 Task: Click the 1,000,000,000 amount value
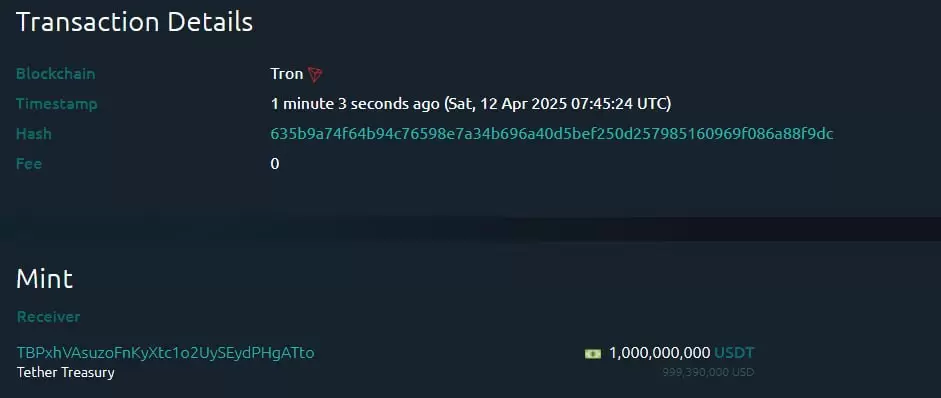(x=660, y=353)
